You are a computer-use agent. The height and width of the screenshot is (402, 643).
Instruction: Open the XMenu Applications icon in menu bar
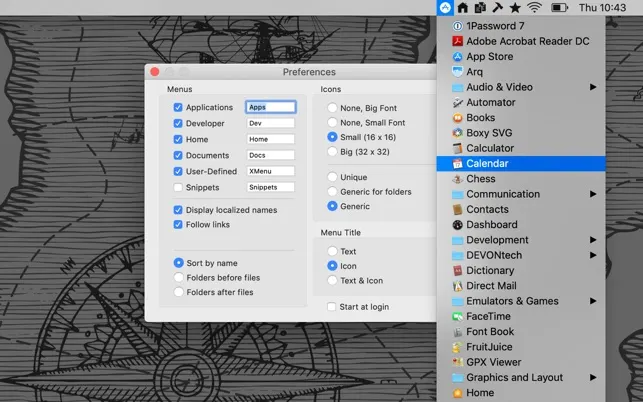[x=445, y=7]
